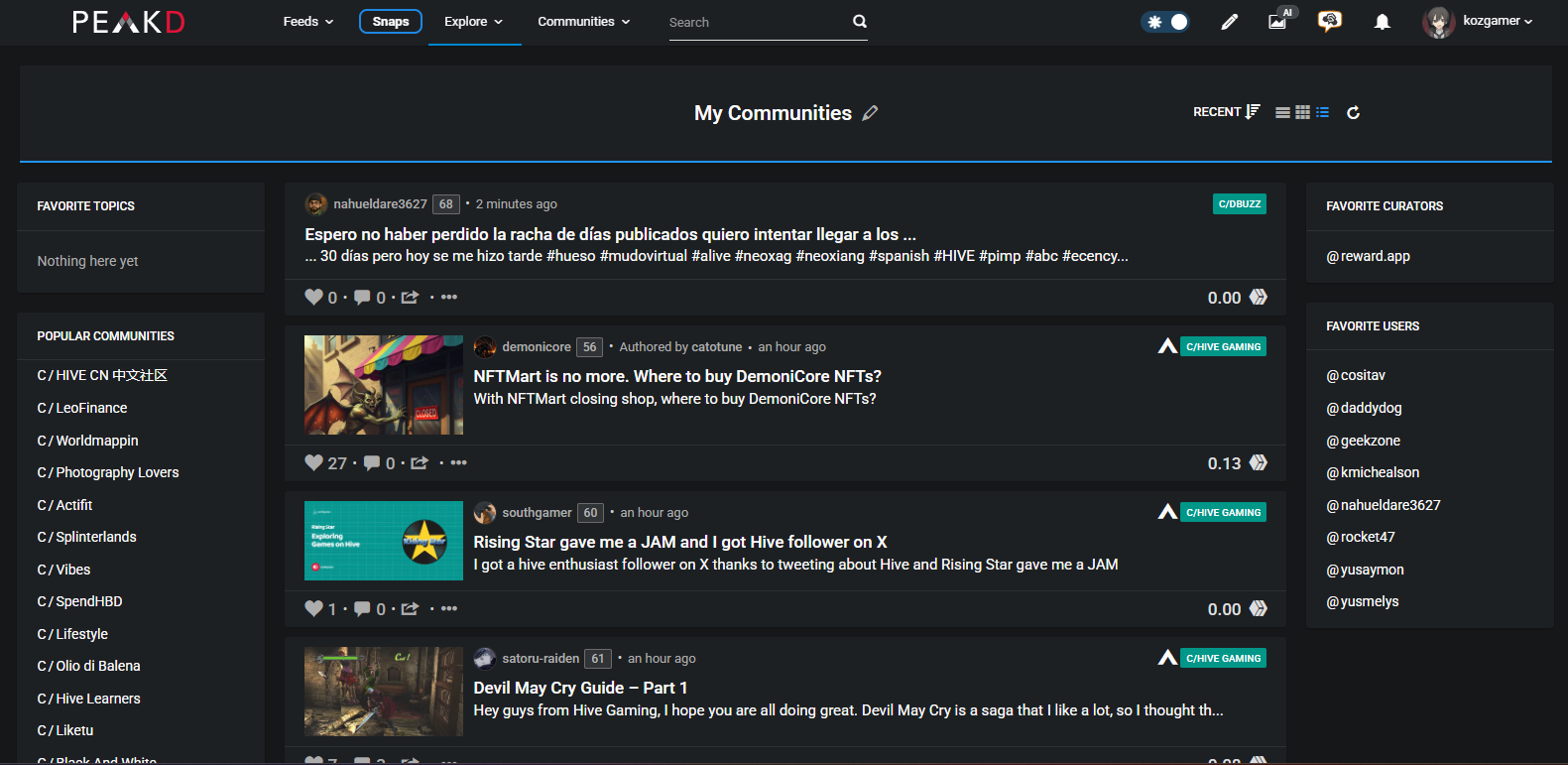This screenshot has height=765, width=1568.
Task: Like the Espero no haber perdido post
Action: pos(313,297)
